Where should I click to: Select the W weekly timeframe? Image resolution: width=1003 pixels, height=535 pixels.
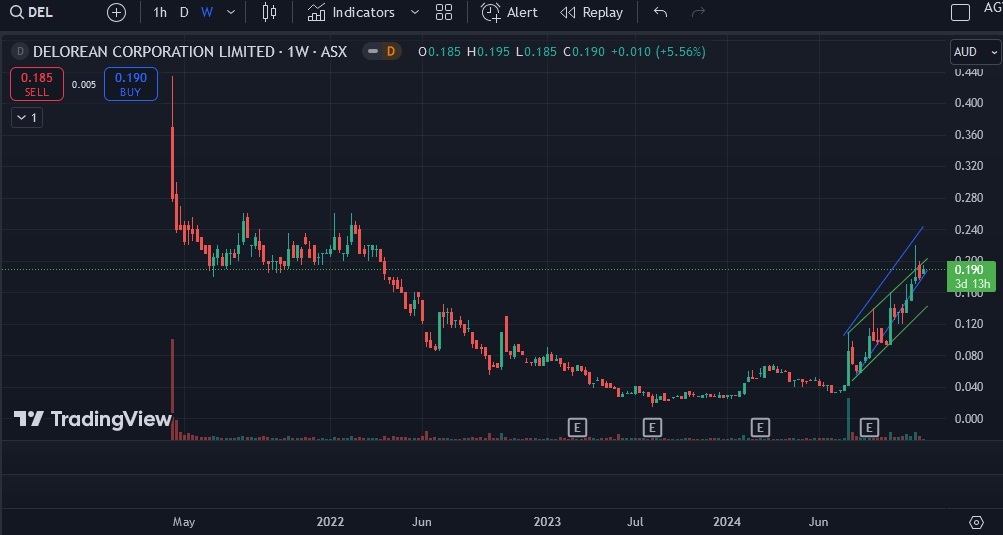pos(207,12)
